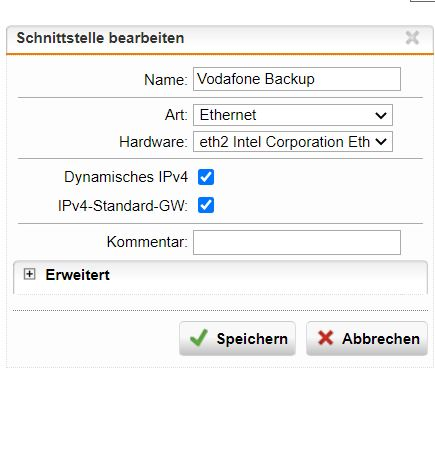The image size is (435, 465).
Task: Click into the empty Kommentar field
Action: click(x=297, y=242)
